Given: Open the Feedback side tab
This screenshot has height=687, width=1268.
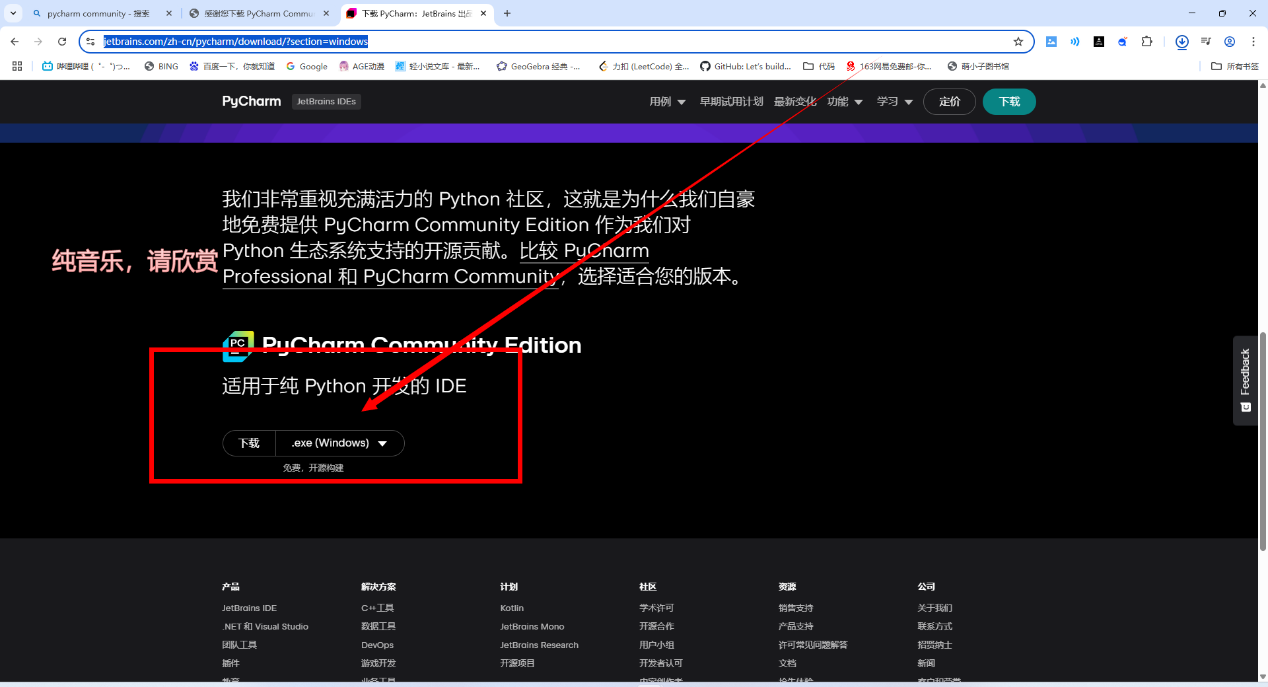Looking at the screenshot, I should 1245,380.
